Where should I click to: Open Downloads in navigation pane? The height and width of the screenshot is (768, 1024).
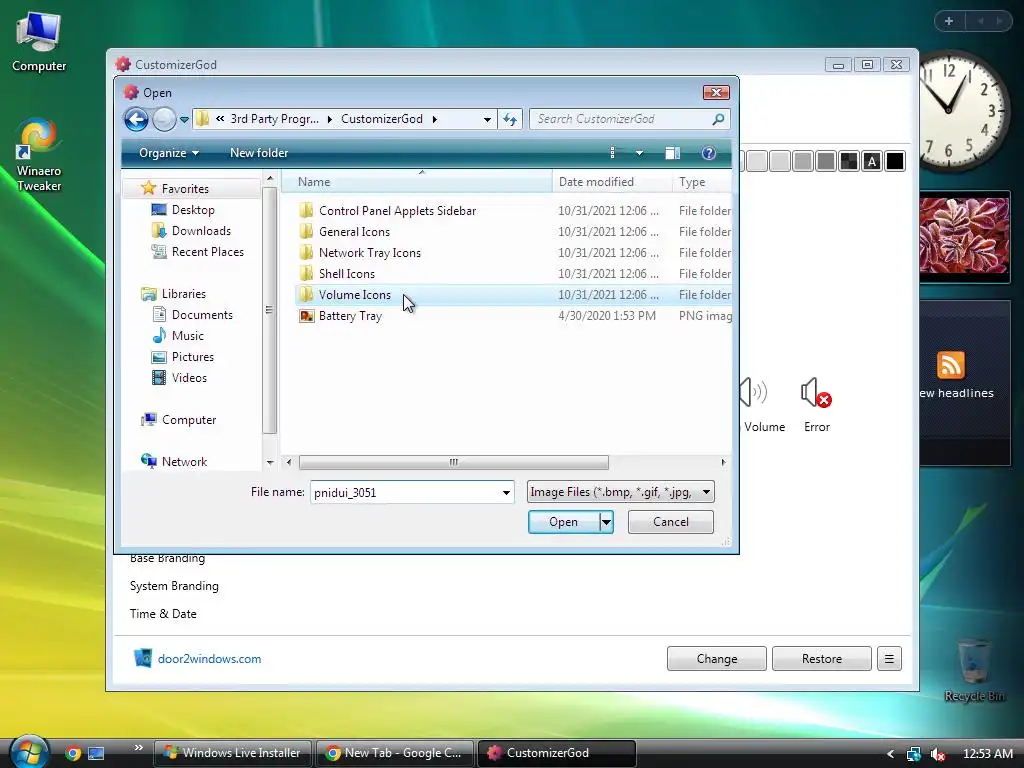201,231
